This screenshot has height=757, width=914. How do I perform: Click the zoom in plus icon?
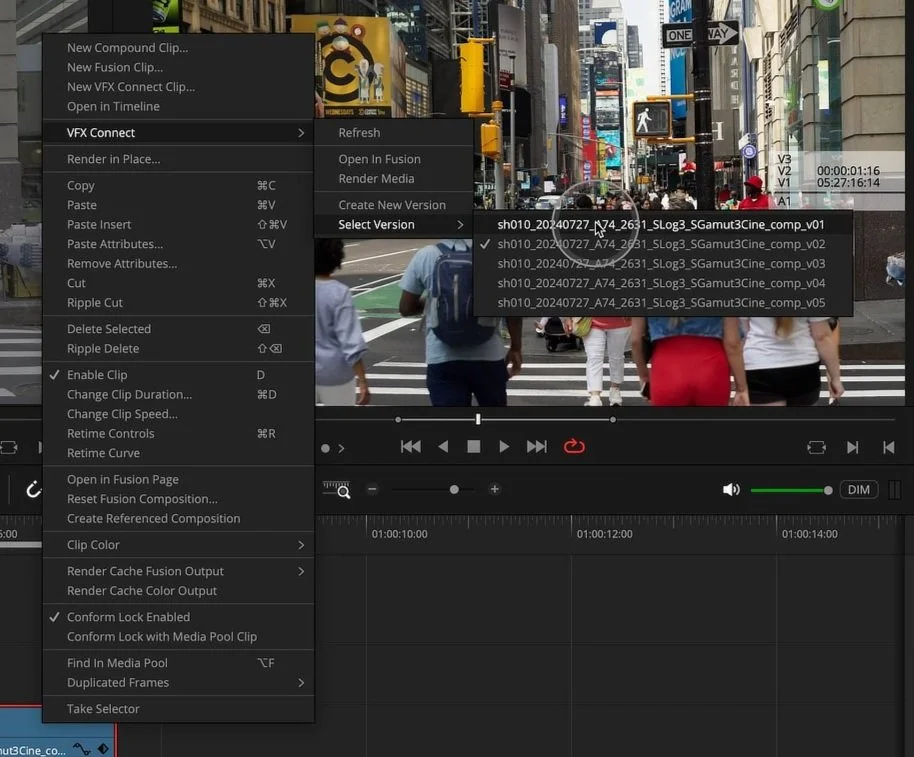click(x=494, y=490)
